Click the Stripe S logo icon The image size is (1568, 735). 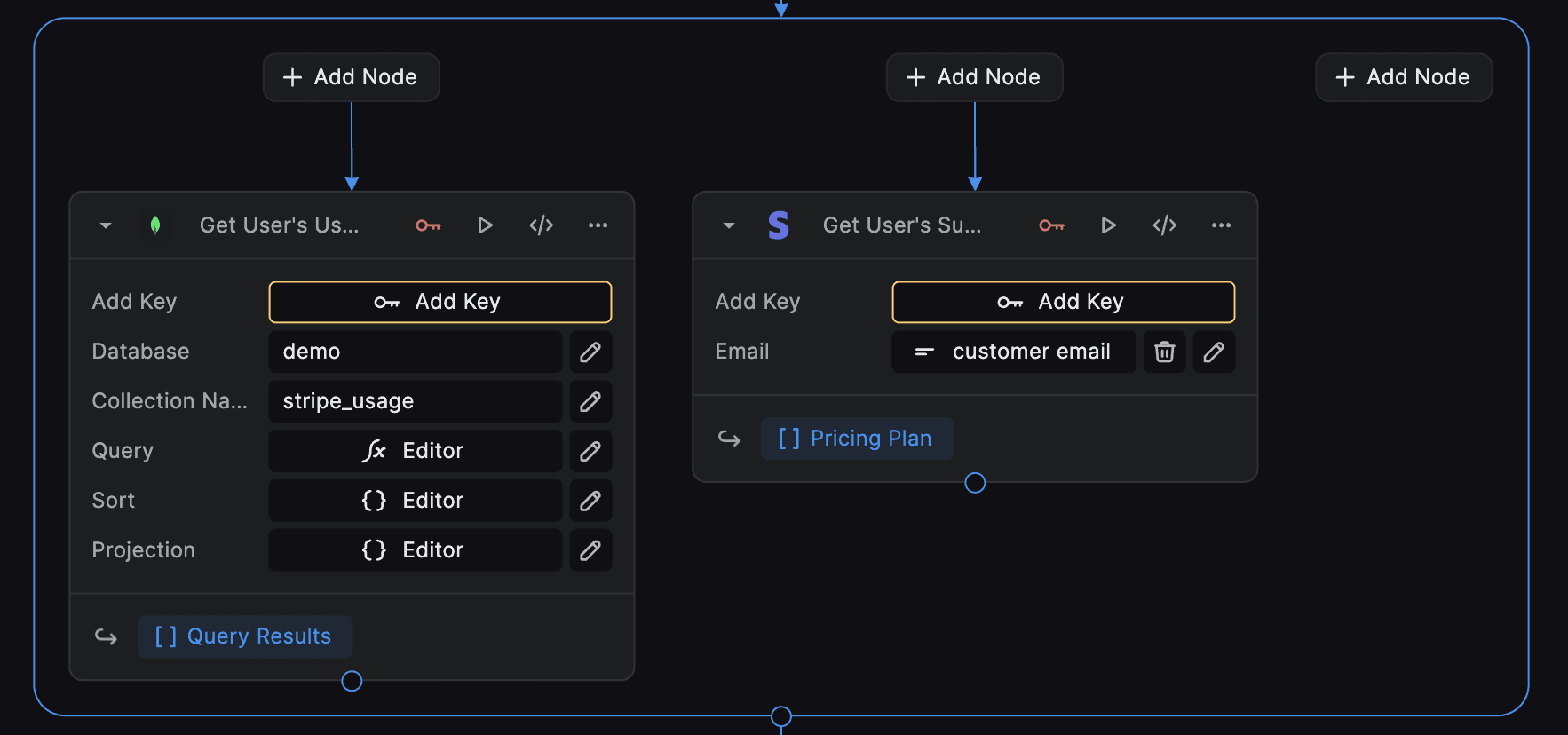coord(779,225)
